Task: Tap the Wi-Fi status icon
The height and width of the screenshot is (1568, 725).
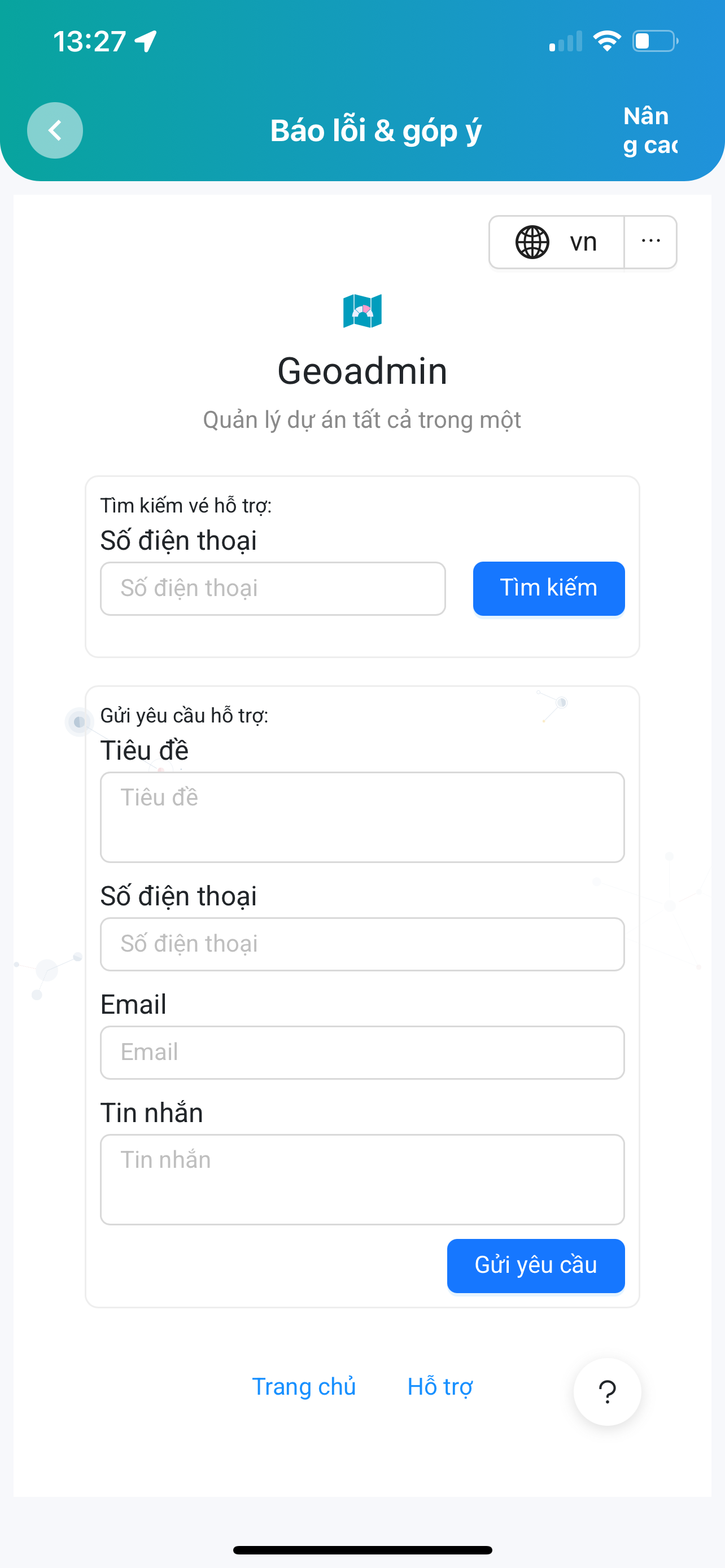Action: pyautogui.click(x=606, y=41)
